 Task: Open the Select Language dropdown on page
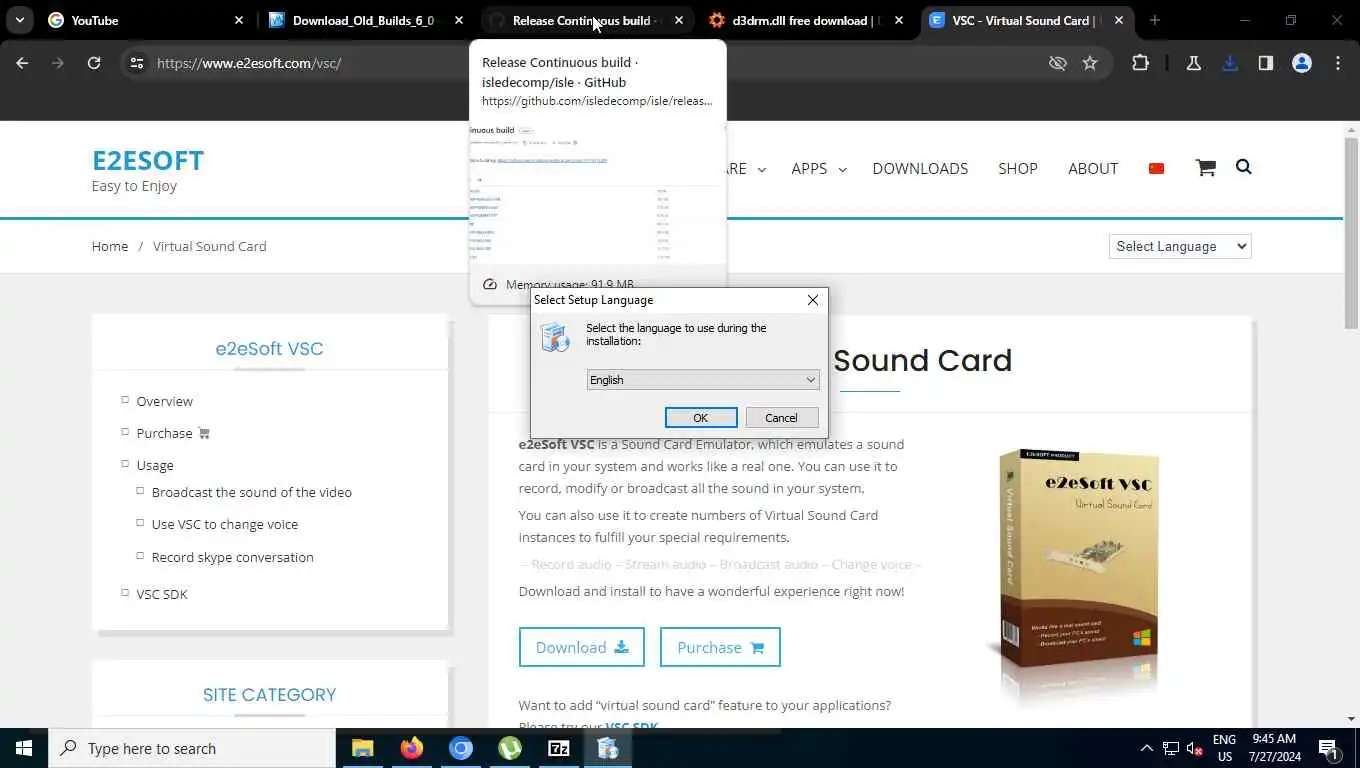(1180, 246)
